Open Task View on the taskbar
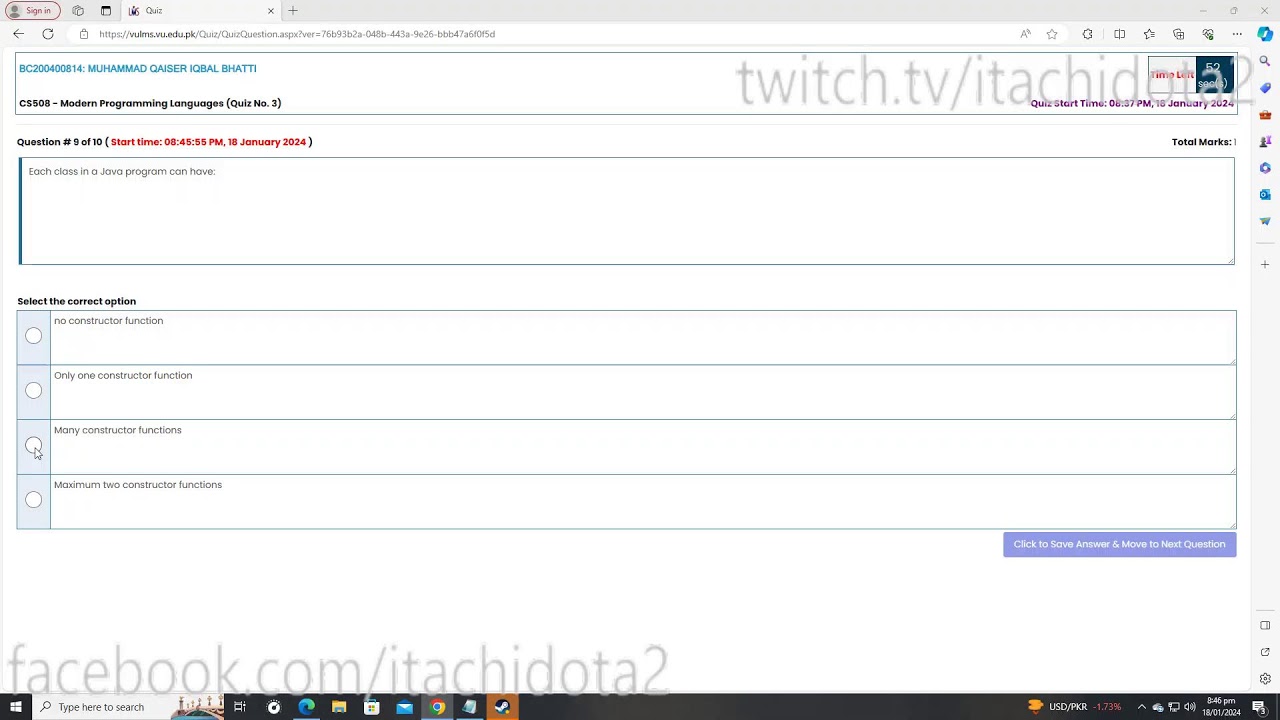Viewport: 1280px width, 720px height. pyautogui.click(x=240, y=707)
